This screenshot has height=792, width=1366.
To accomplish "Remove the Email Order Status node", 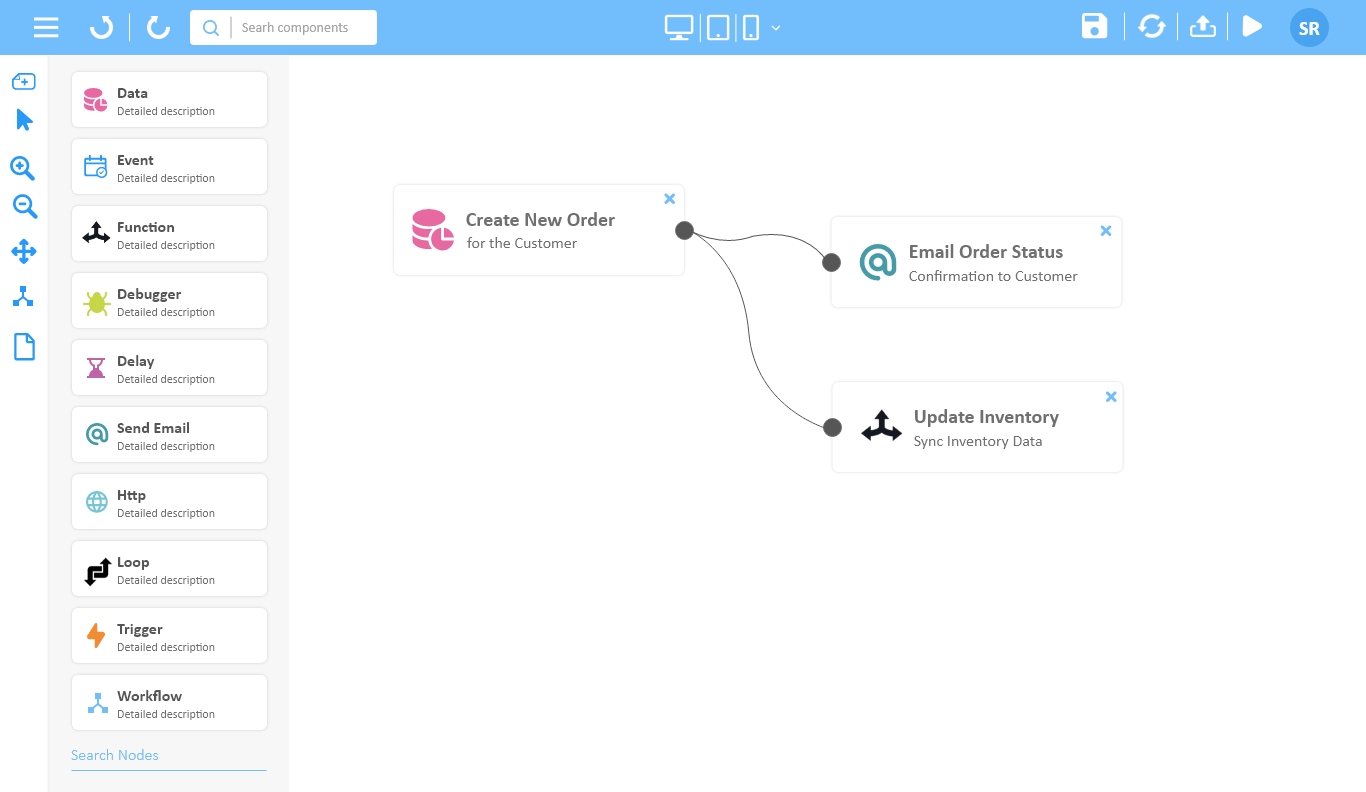I will point(1105,231).
